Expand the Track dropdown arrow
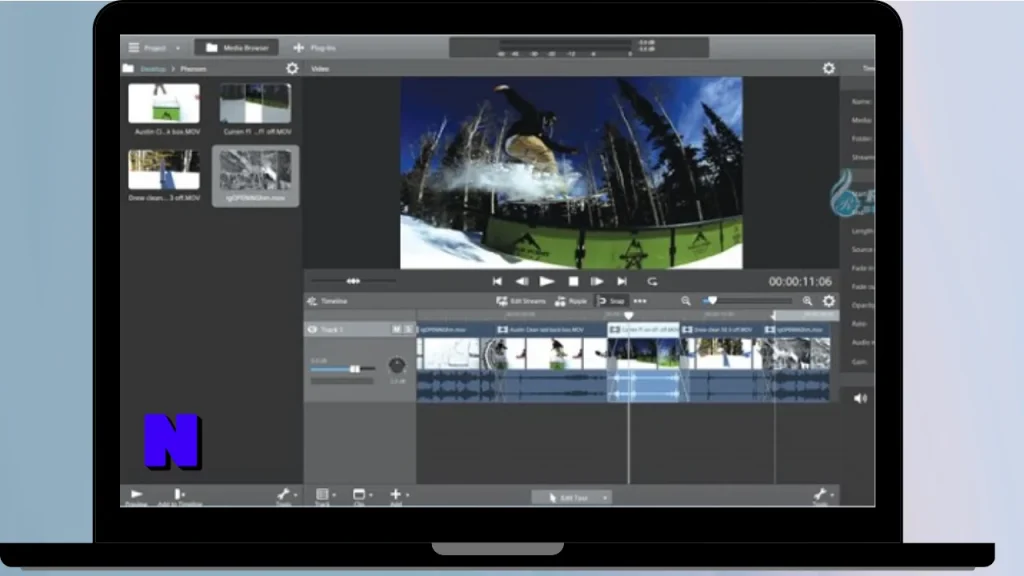The image size is (1024, 576). 334,496
